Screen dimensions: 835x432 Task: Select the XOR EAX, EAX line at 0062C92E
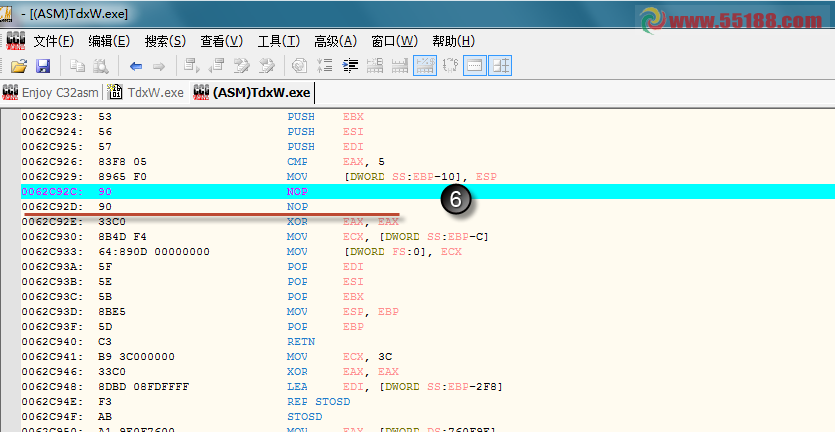(x=428, y=222)
